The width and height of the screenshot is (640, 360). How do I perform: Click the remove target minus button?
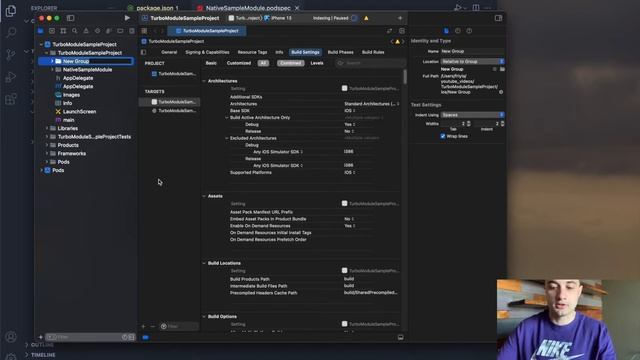(x=152, y=327)
